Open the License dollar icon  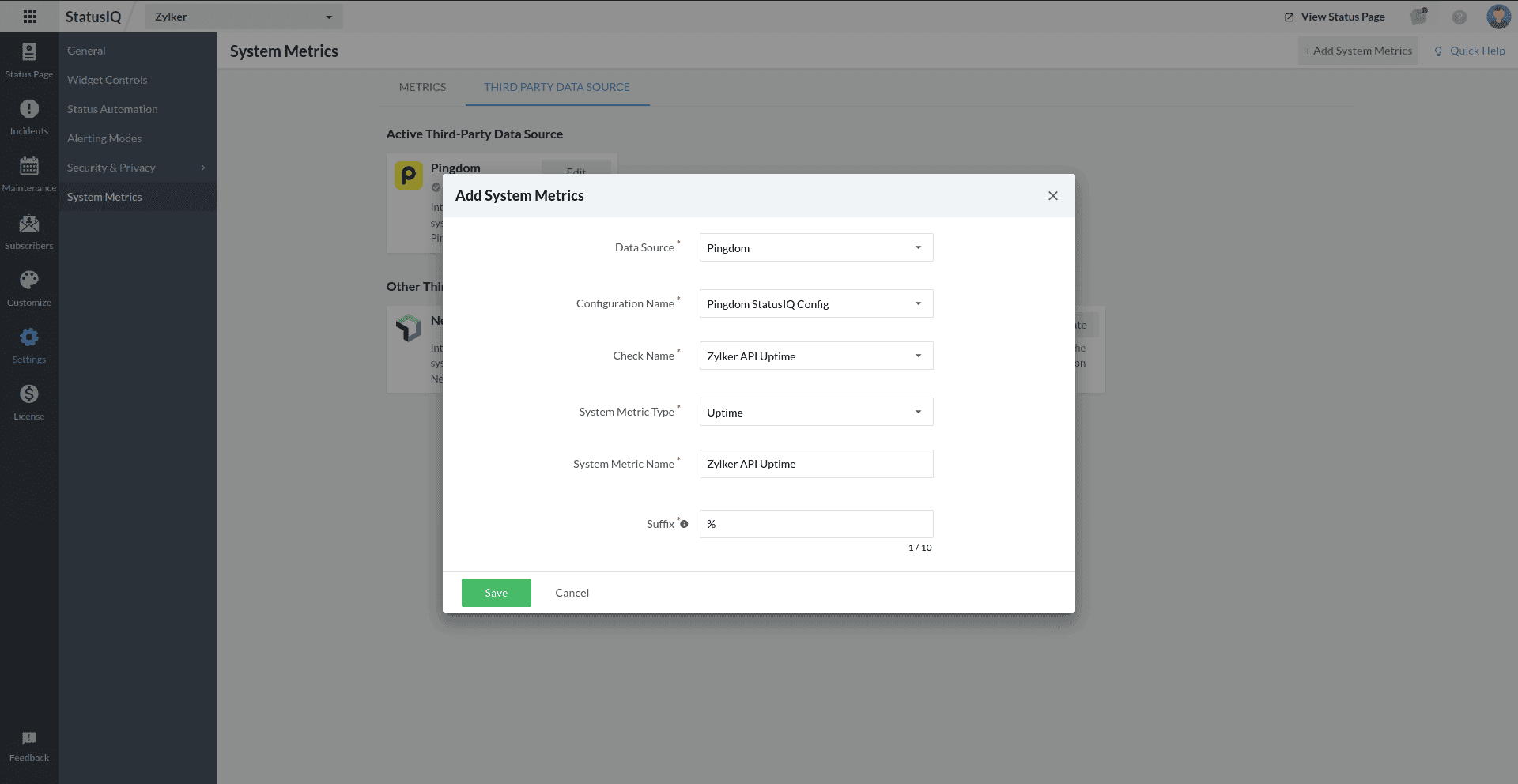[29, 394]
